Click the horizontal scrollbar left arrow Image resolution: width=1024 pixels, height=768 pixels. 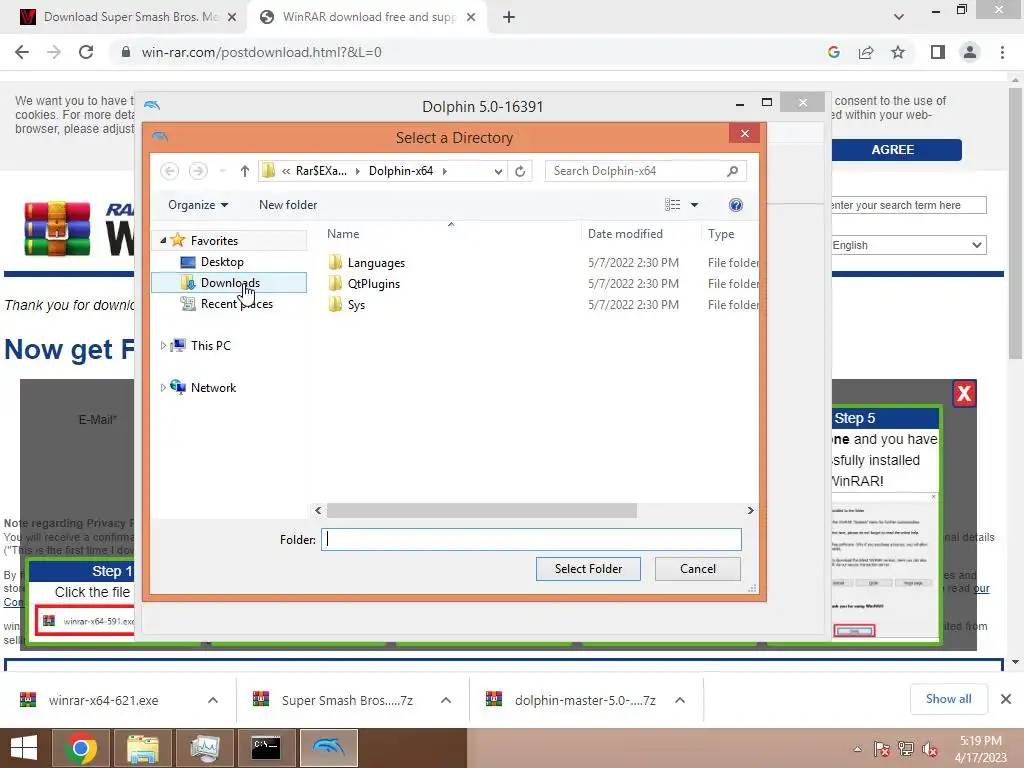[318, 511]
